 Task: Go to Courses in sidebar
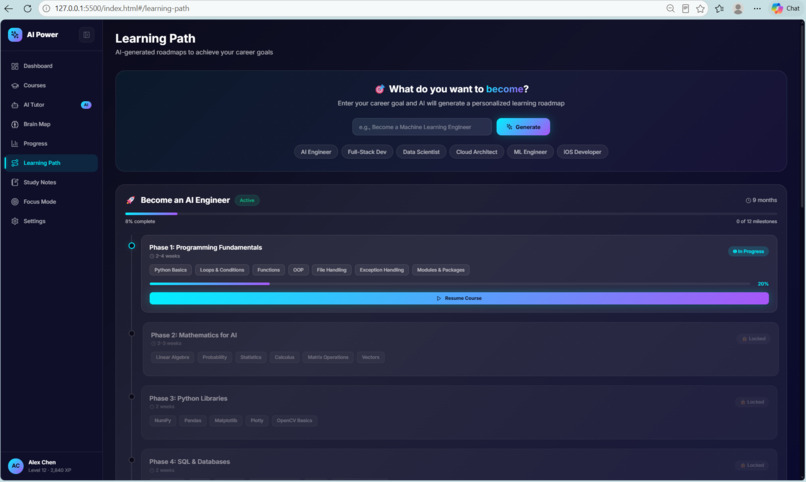coord(51,86)
